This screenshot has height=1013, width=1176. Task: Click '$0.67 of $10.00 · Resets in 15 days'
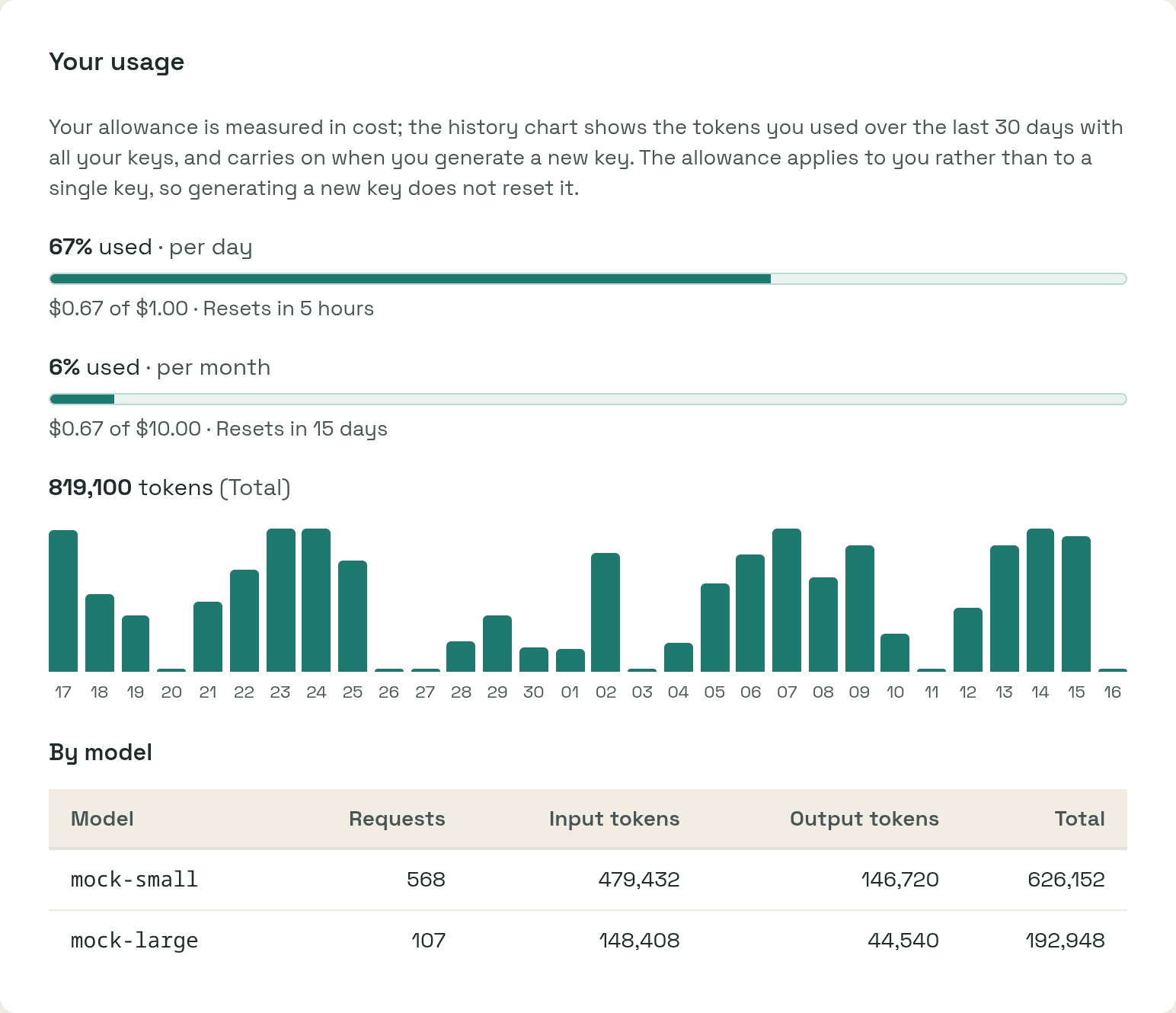pos(219,429)
